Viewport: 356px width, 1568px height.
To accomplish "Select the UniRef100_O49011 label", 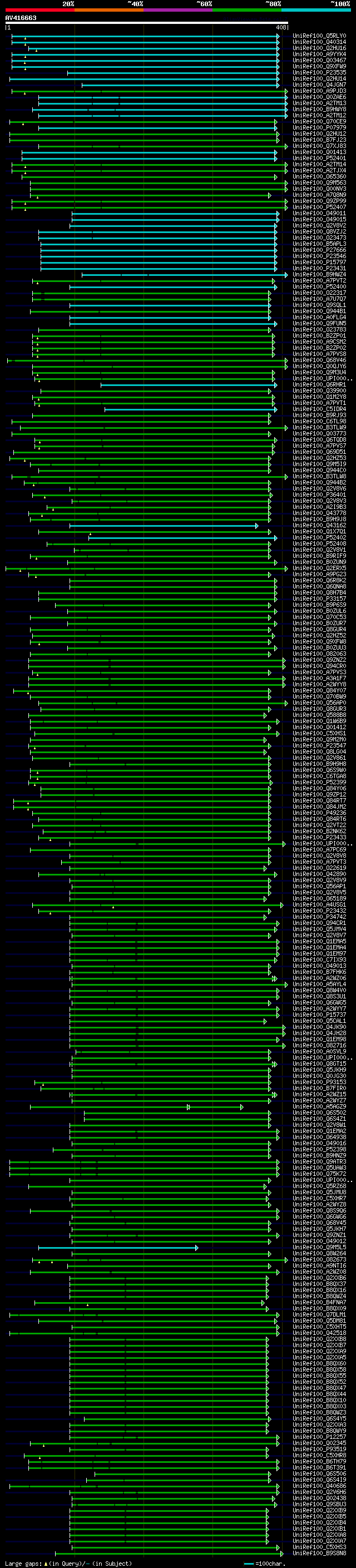I will click(319, 213).
